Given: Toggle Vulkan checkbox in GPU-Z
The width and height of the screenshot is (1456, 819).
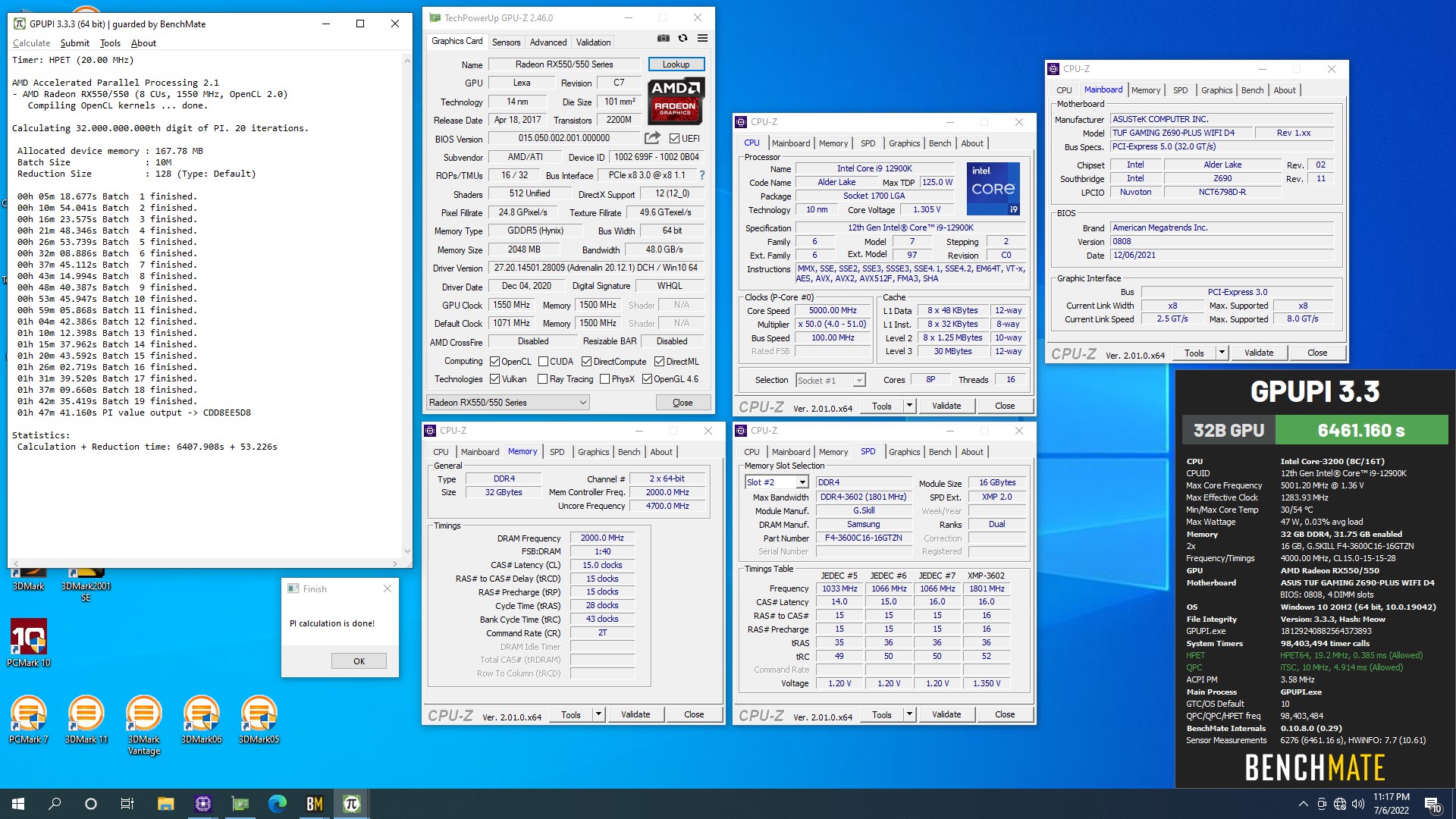Looking at the screenshot, I should click(494, 379).
